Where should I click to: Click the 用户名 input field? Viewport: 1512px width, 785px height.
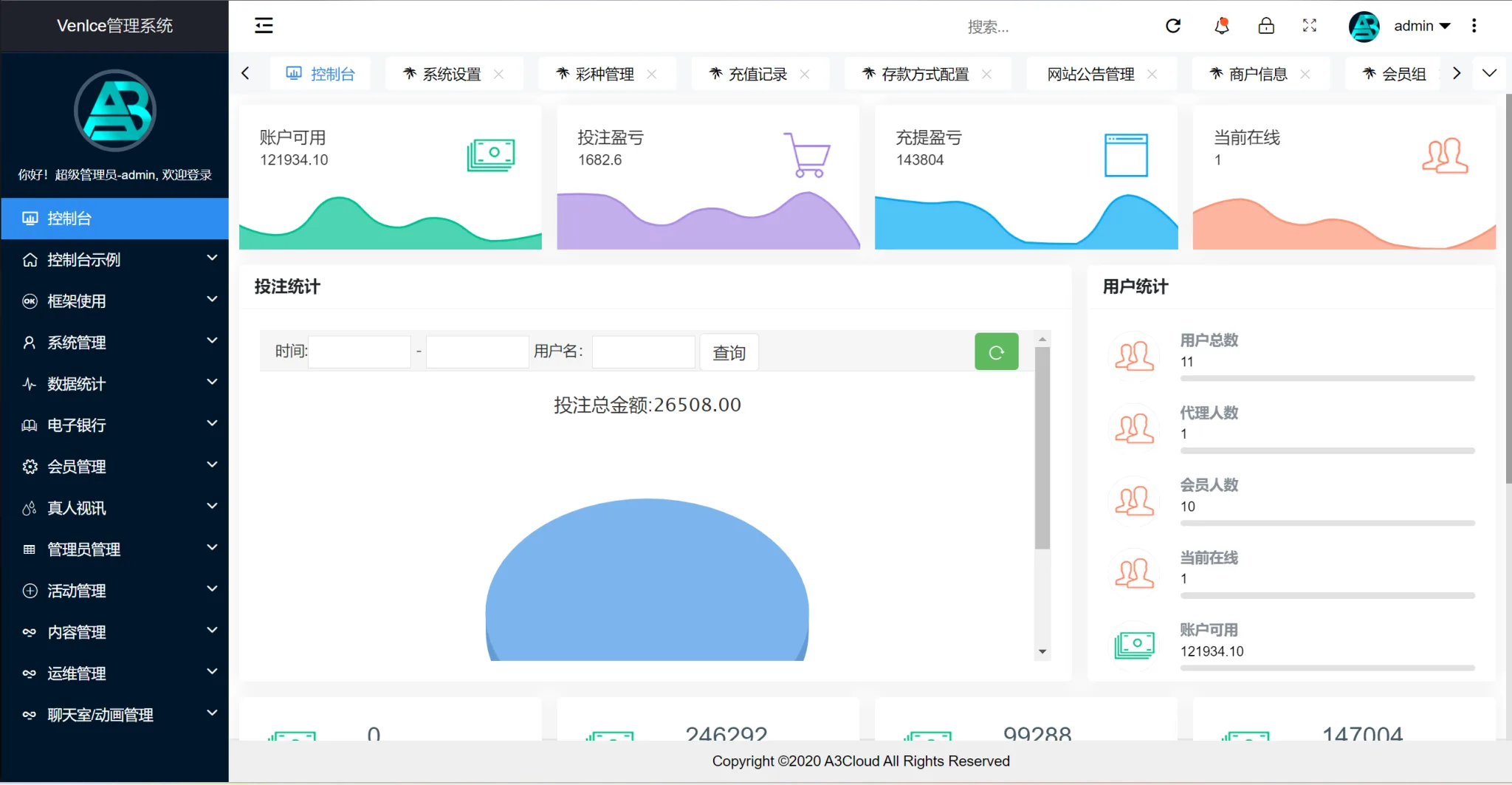pos(643,352)
